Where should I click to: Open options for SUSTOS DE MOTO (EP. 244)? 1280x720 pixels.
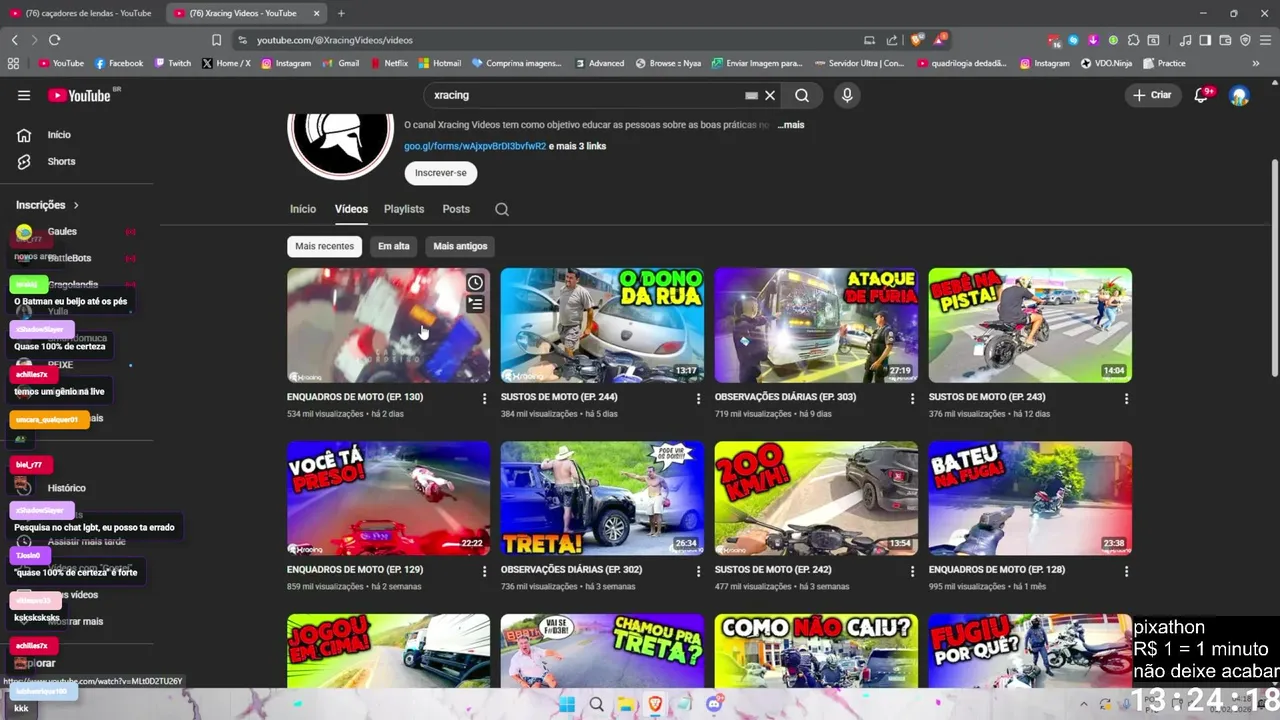tap(698, 398)
